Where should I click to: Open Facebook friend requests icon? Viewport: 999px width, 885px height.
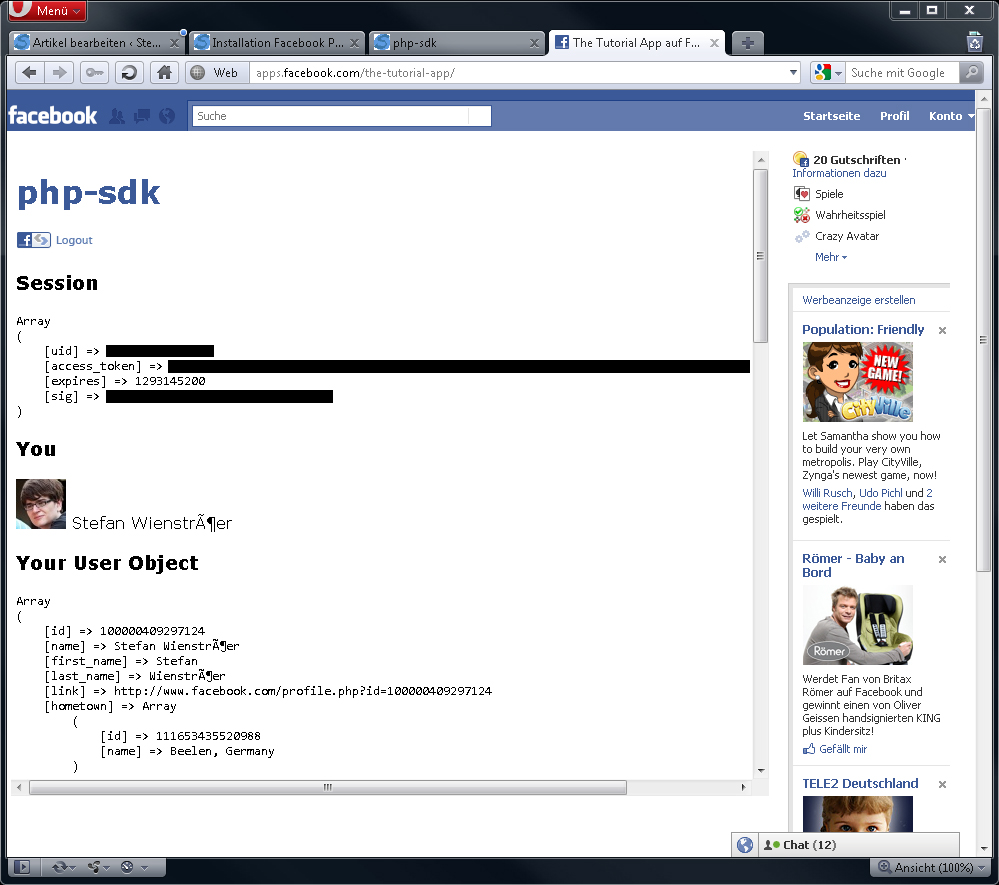pyautogui.click(x=117, y=115)
